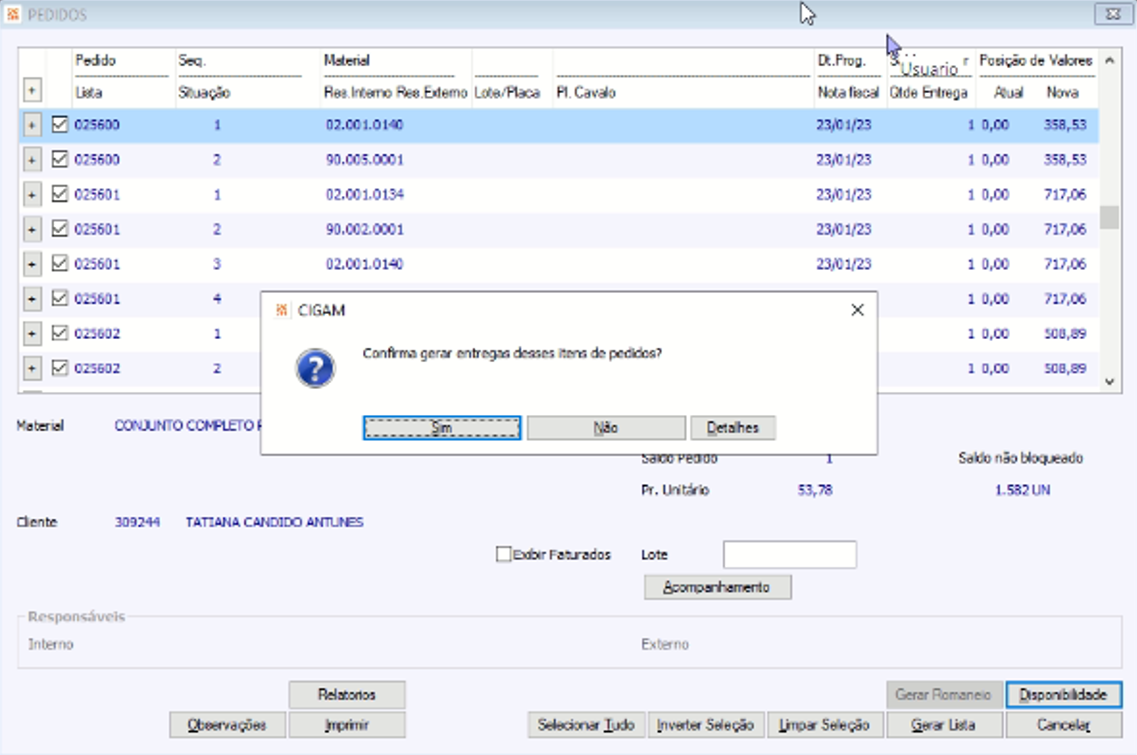Click the Lote input field
1137x755 pixels.
790,555
